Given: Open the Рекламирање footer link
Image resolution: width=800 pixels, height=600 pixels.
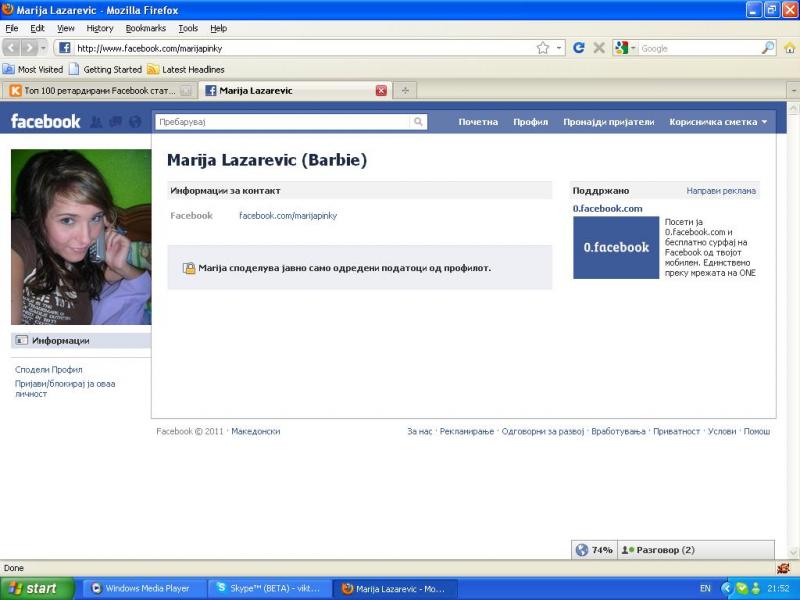Looking at the screenshot, I should (x=467, y=431).
